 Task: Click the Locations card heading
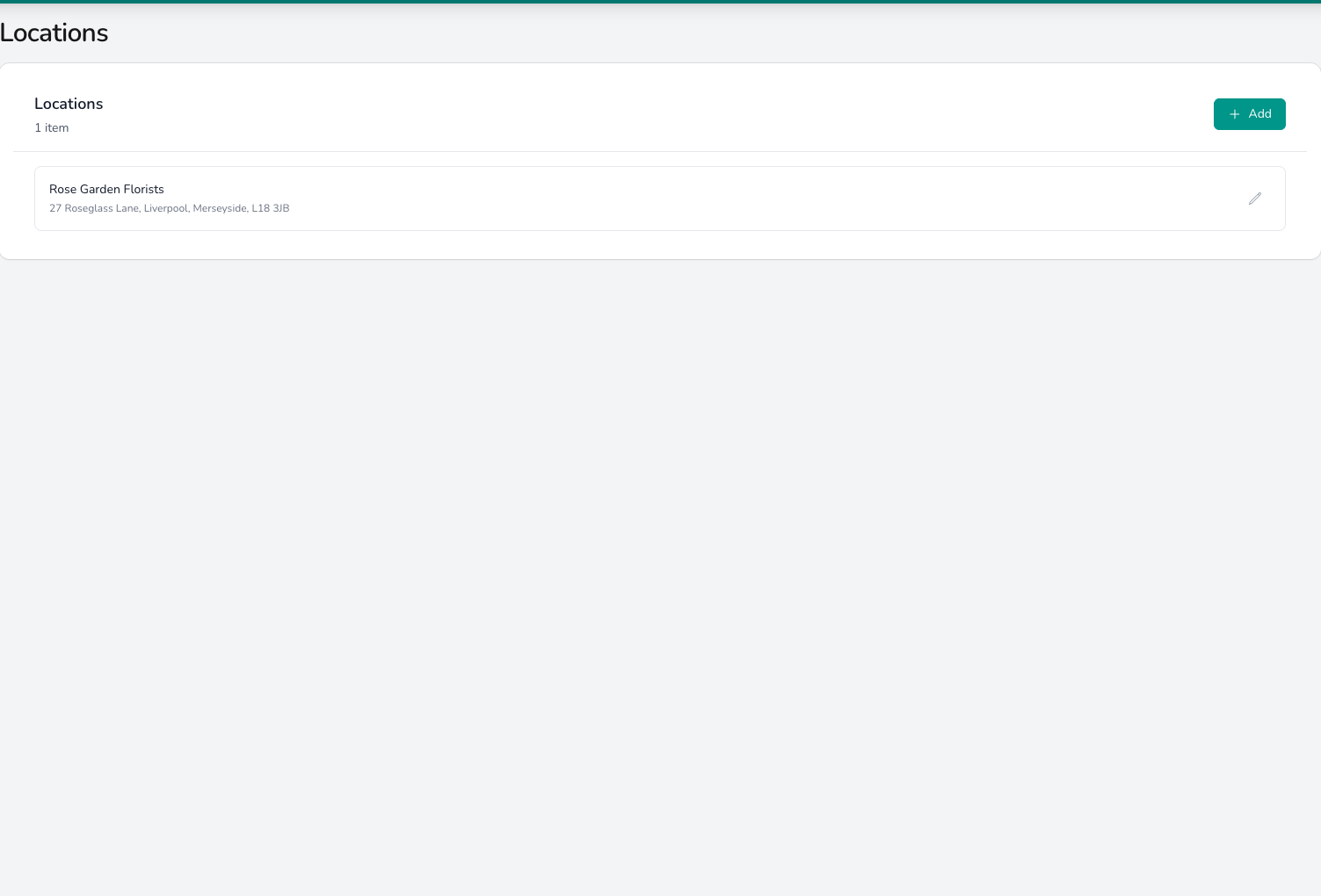click(x=69, y=104)
